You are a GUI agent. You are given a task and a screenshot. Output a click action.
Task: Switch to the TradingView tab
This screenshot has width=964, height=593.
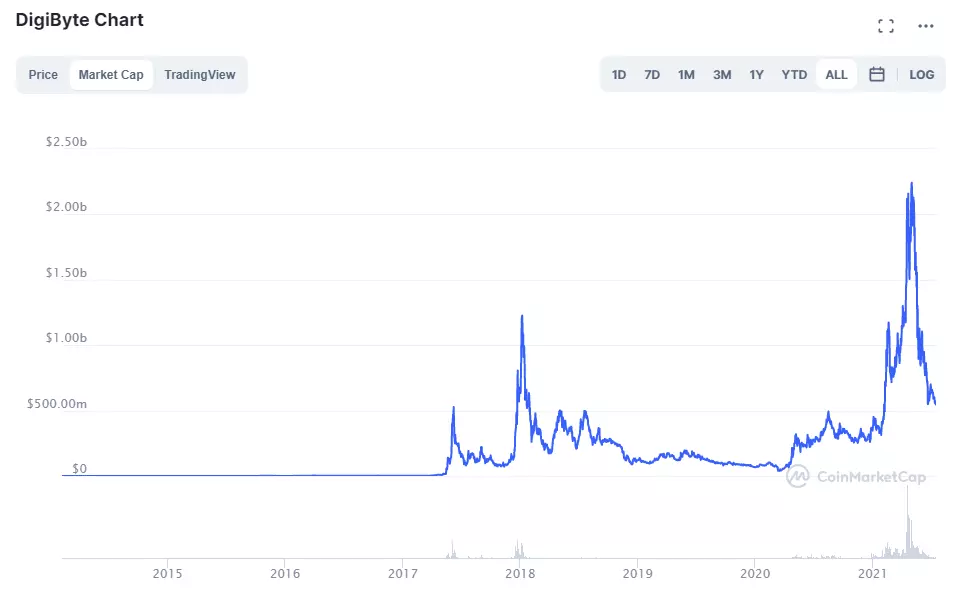(x=200, y=74)
